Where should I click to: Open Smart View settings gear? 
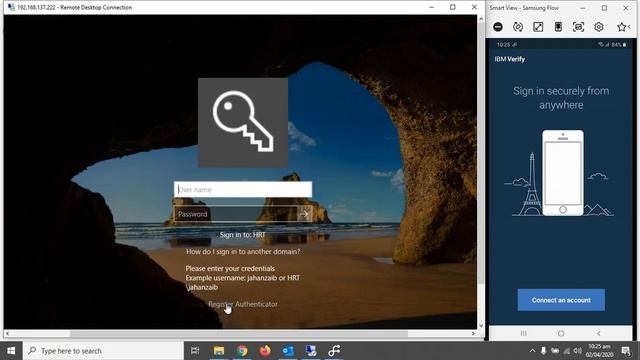click(598, 27)
